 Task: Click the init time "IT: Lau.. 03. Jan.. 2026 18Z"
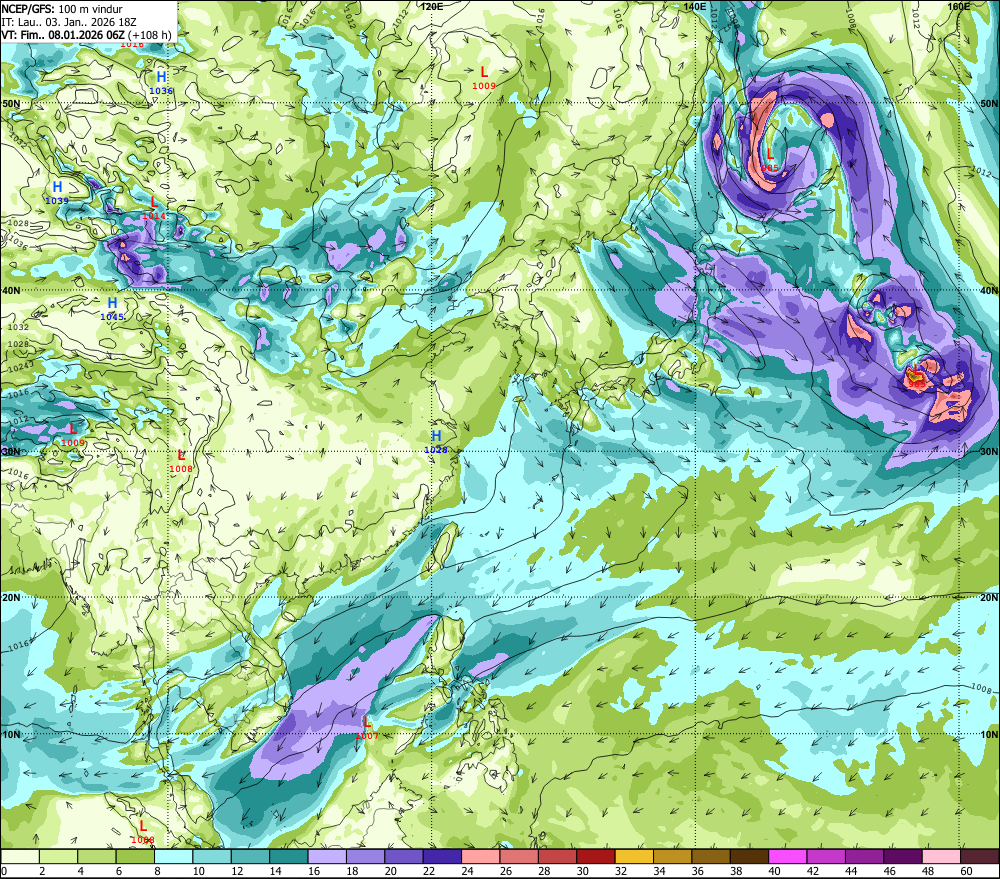point(69,22)
